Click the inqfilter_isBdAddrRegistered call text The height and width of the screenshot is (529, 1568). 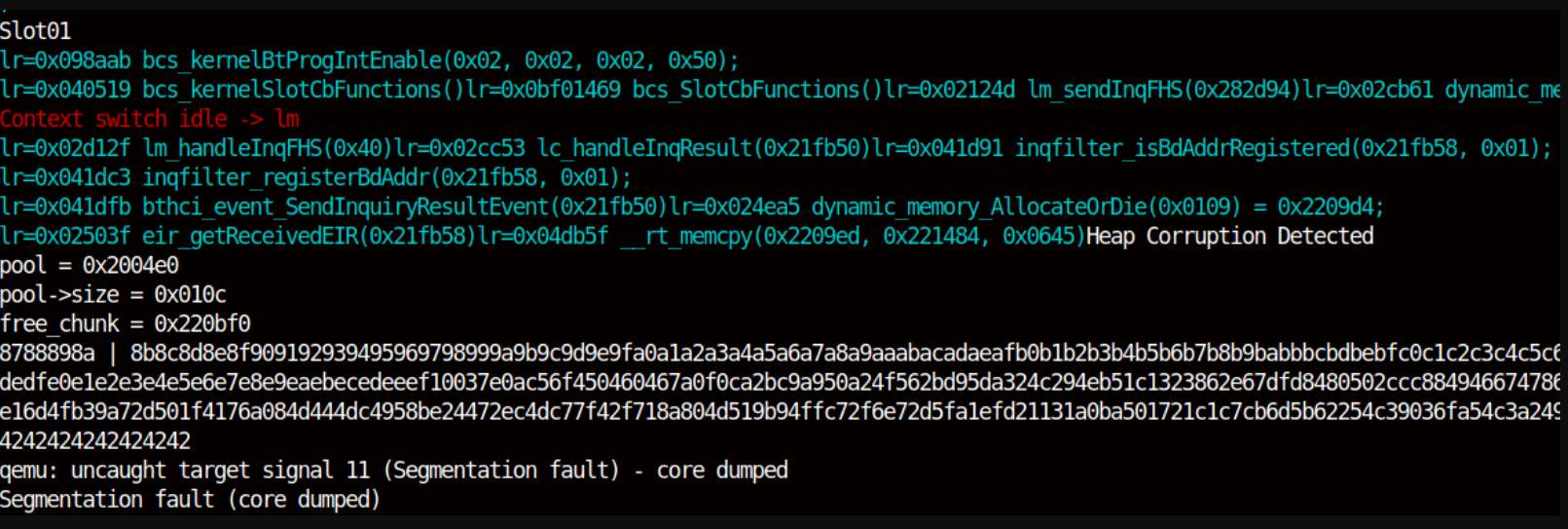[1284, 148]
